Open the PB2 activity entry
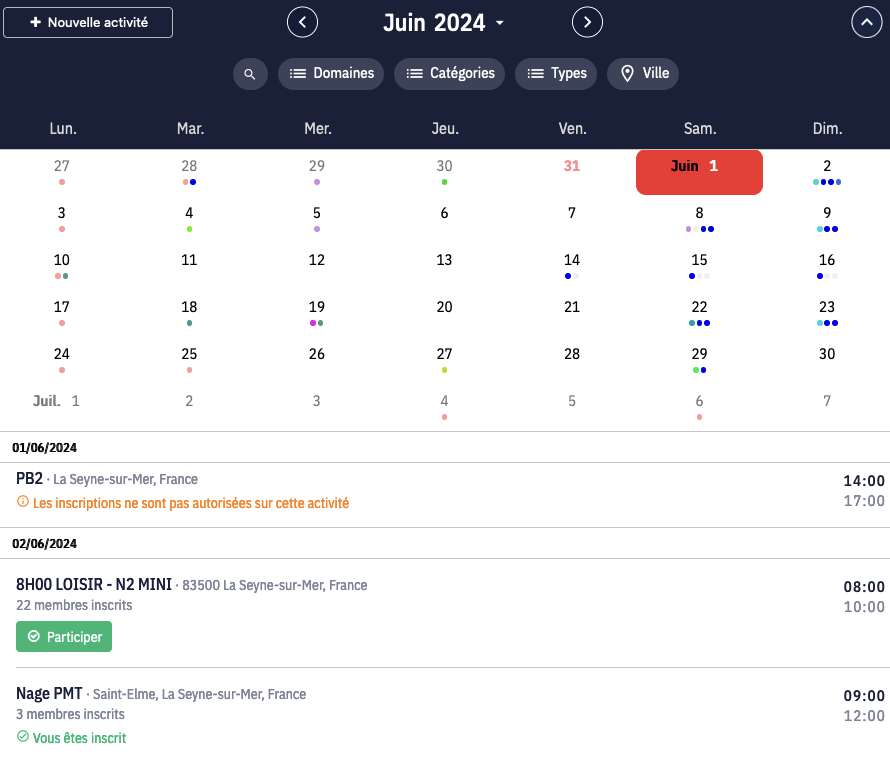Image resolution: width=890 pixels, height=761 pixels. (x=30, y=479)
